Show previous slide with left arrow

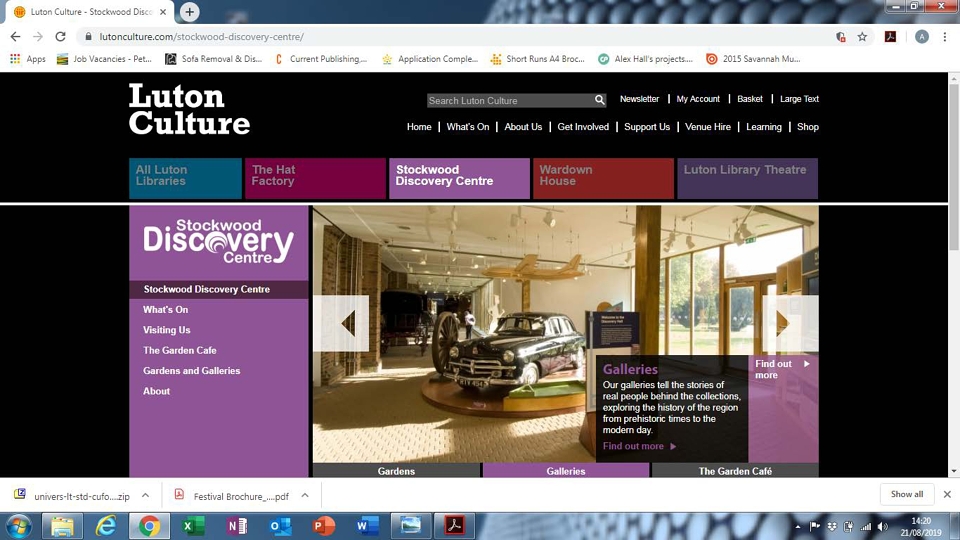[x=341, y=323]
